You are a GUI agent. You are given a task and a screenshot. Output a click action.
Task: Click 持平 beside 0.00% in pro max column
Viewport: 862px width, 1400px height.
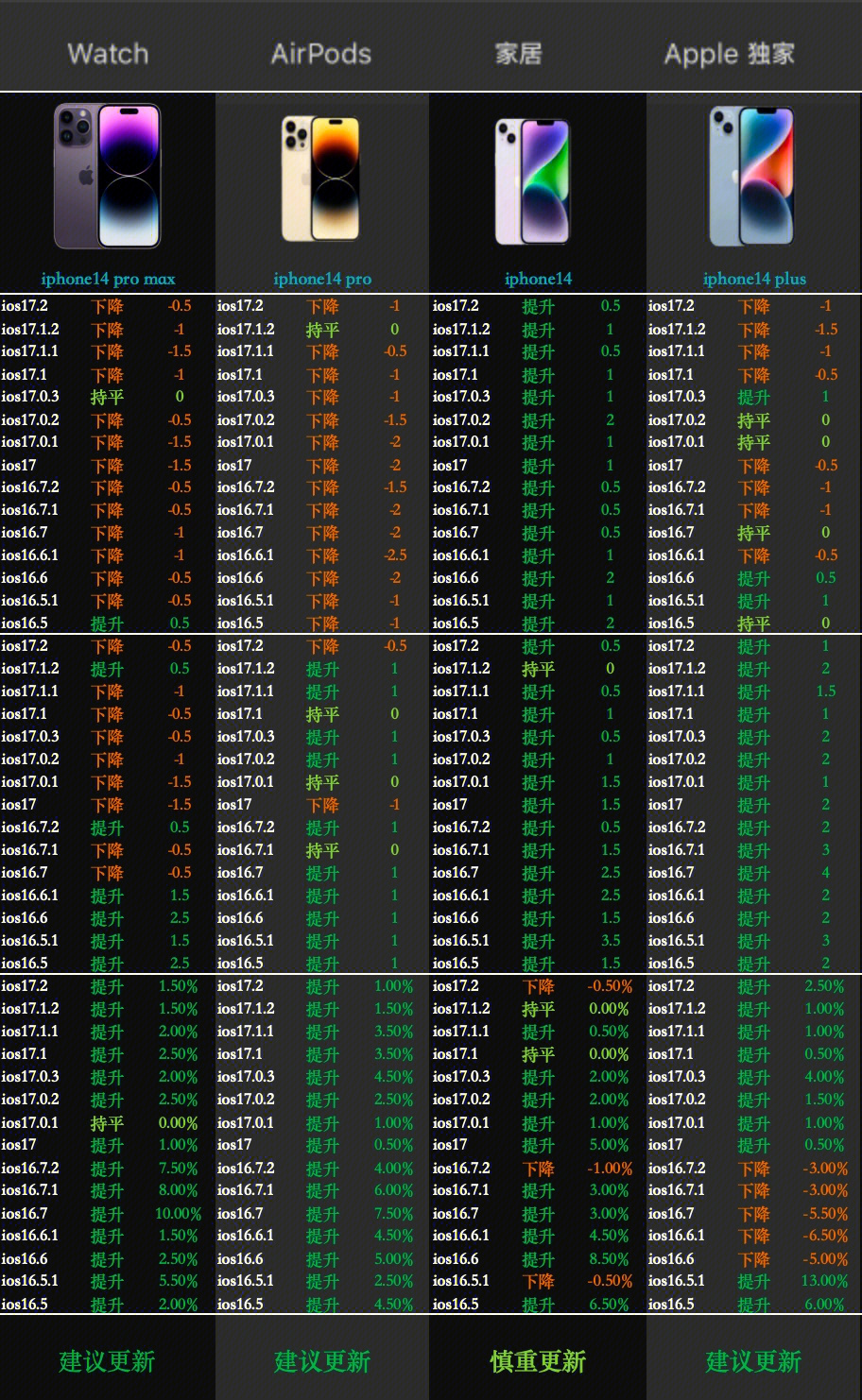(x=107, y=1123)
